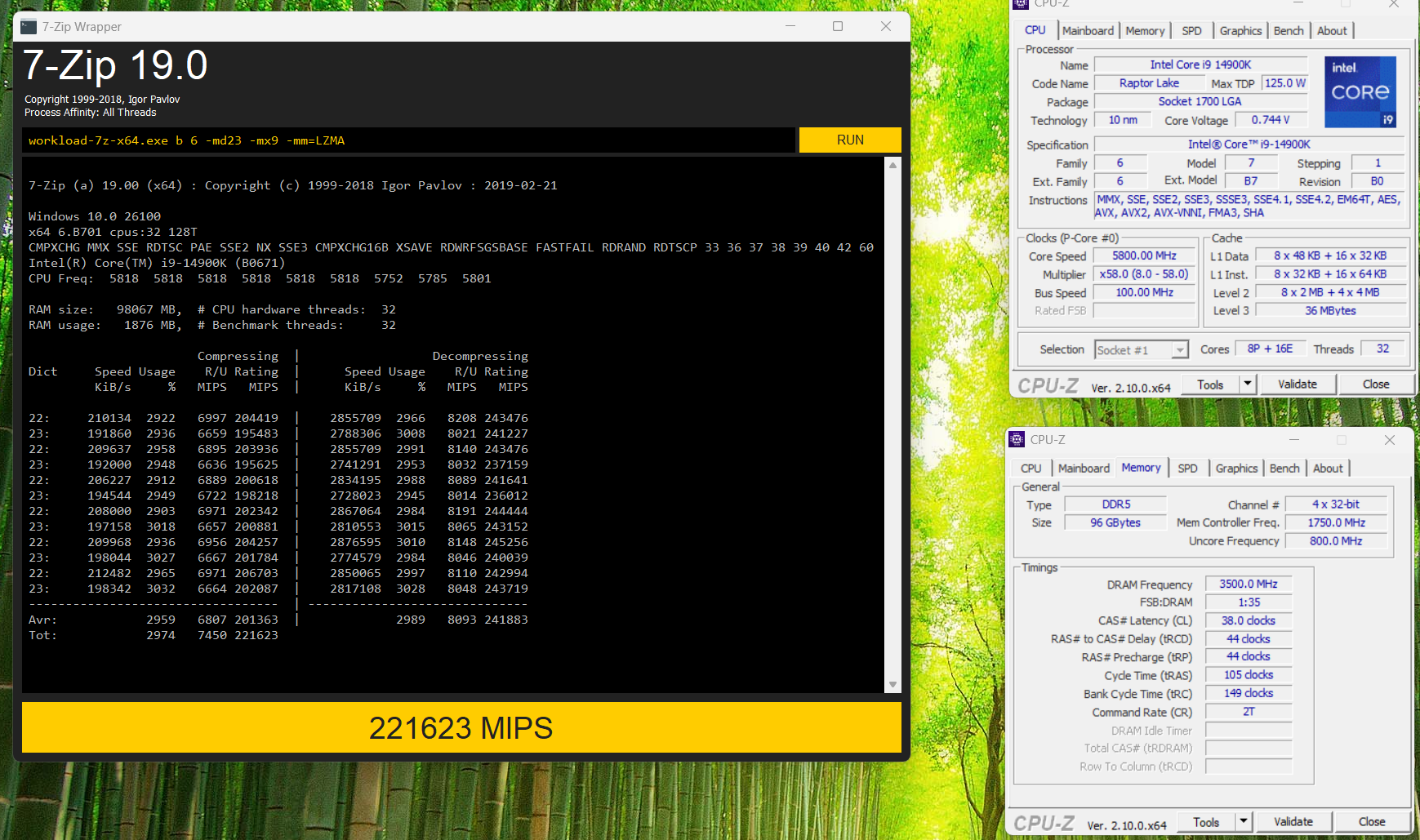Click the Channel # value '4 x 32-bit'

pyautogui.click(x=1336, y=504)
